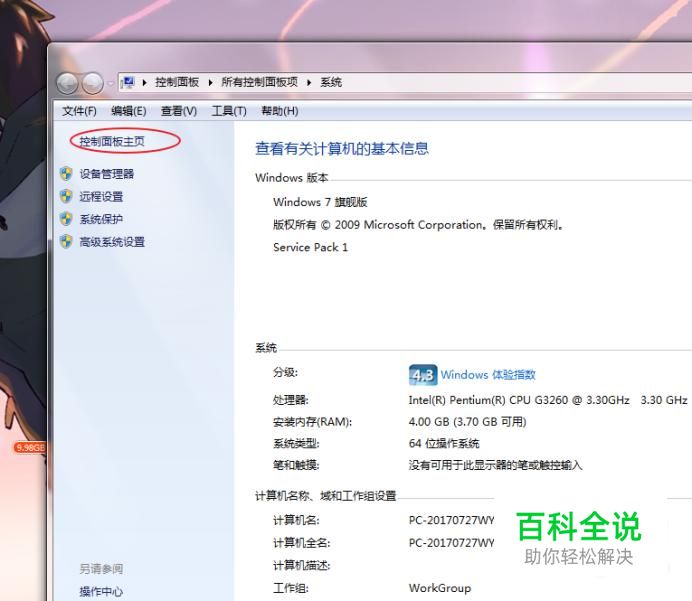Open the 帮助(H) menu

280,111
